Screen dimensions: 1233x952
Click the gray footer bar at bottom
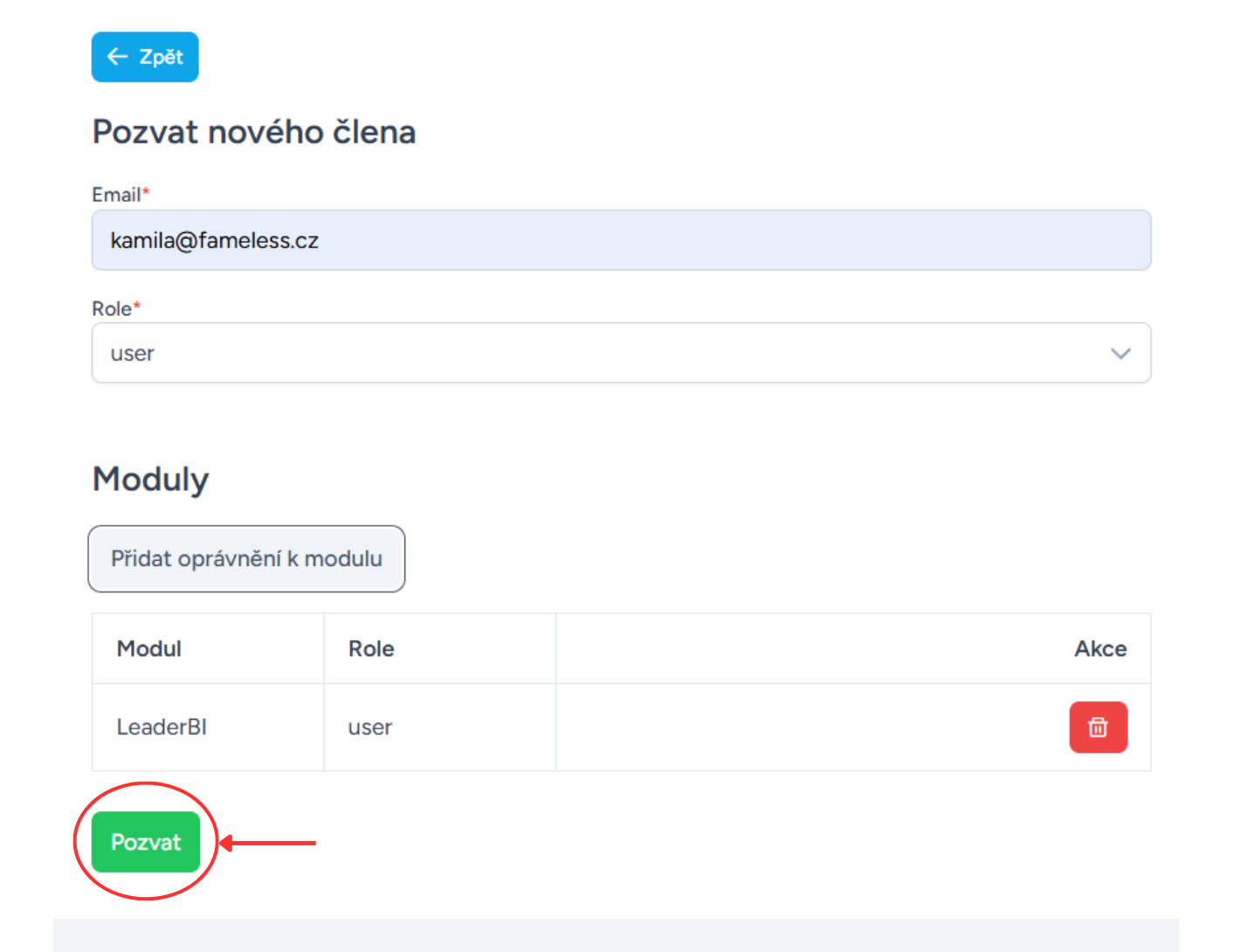click(616, 935)
